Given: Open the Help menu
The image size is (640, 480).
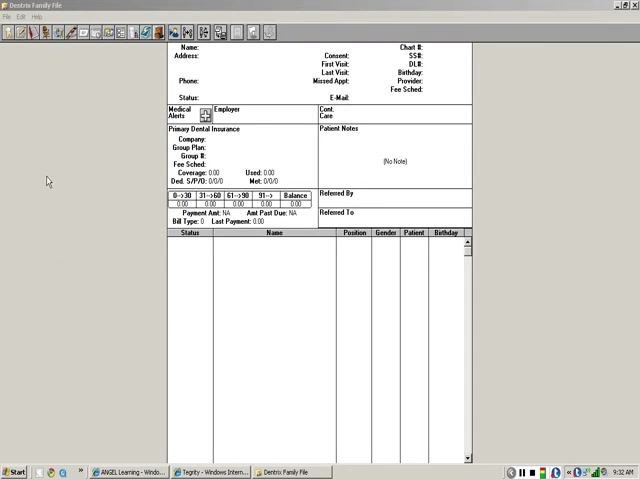Looking at the screenshot, I should coord(37,17).
